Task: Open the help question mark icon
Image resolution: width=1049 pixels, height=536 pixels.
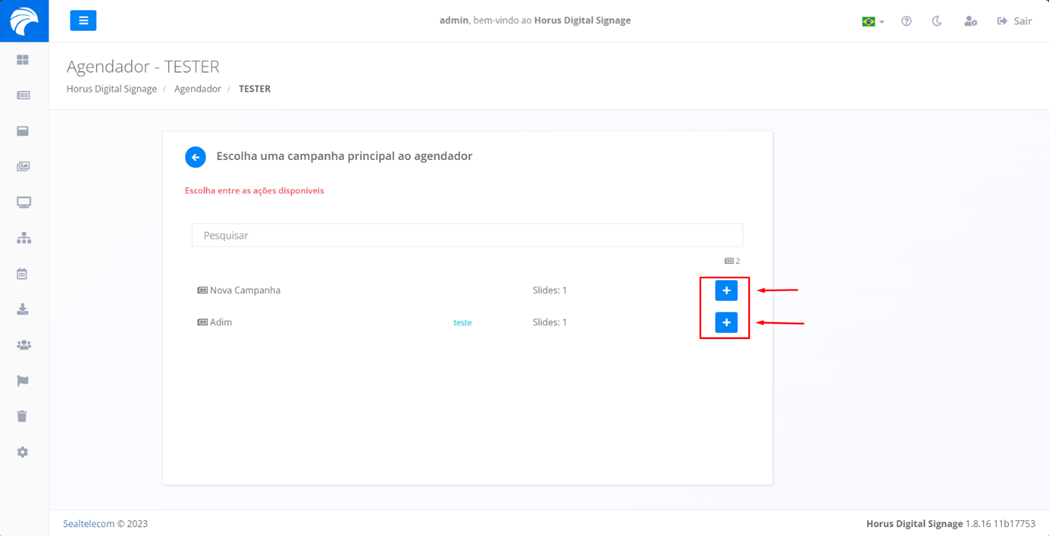Action: click(x=906, y=21)
